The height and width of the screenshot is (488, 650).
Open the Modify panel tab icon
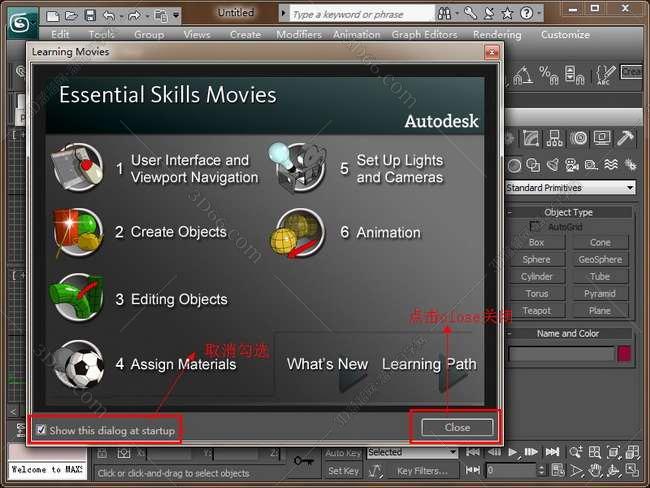click(x=531, y=138)
